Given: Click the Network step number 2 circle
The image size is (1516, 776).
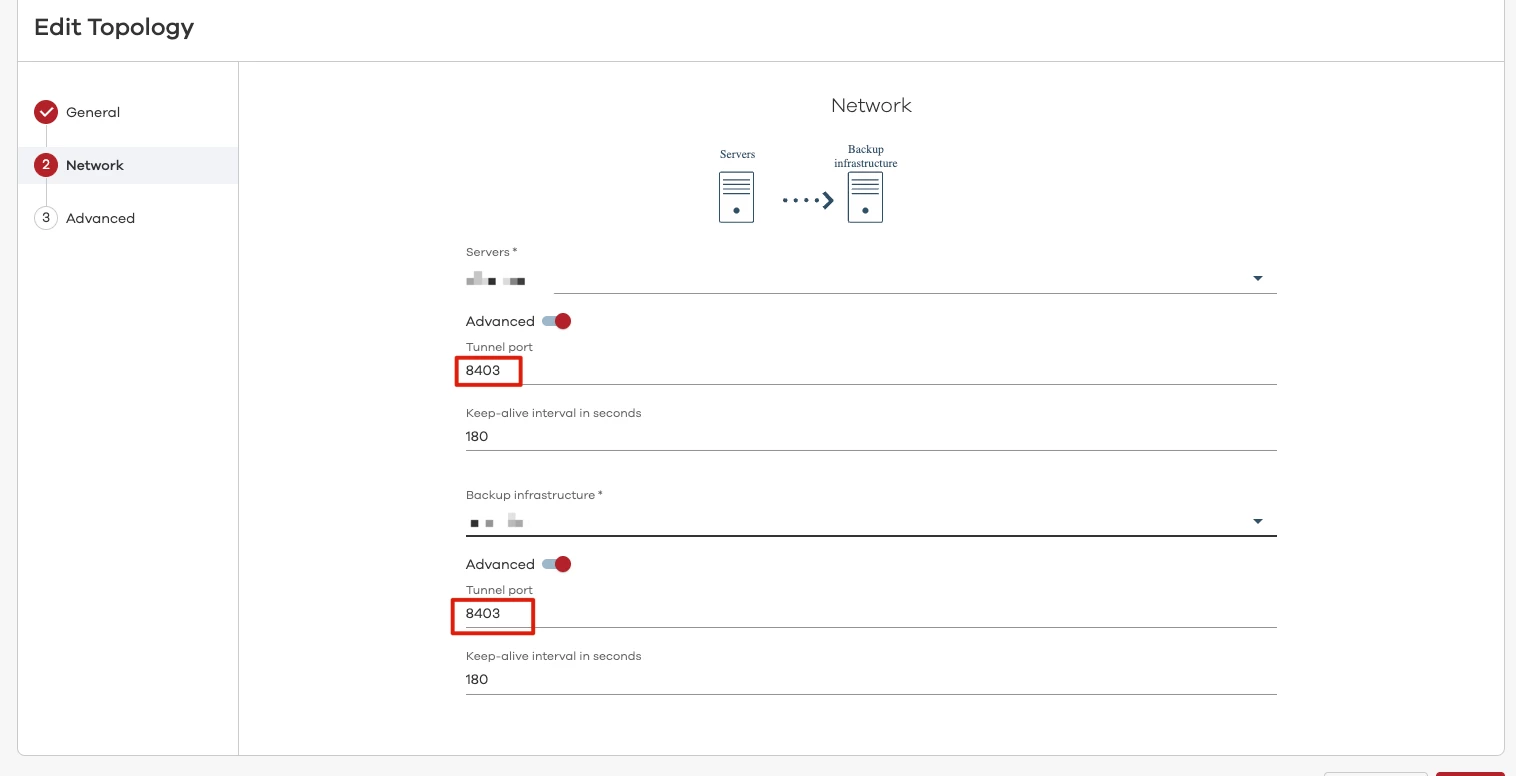Looking at the screenshot, I should tap(46, 165).
